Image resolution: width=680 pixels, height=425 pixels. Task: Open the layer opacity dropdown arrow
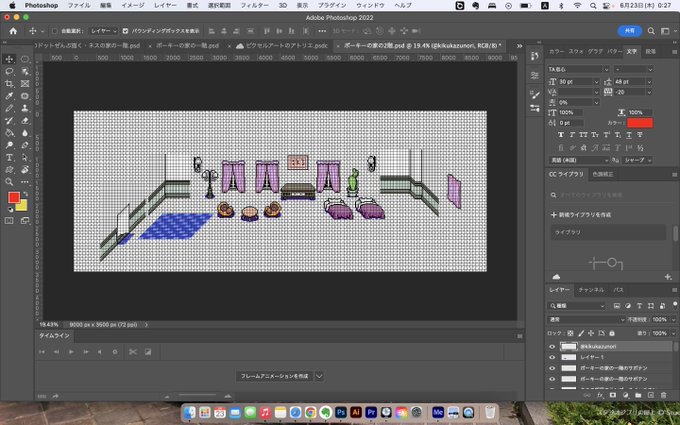point(673,320)
